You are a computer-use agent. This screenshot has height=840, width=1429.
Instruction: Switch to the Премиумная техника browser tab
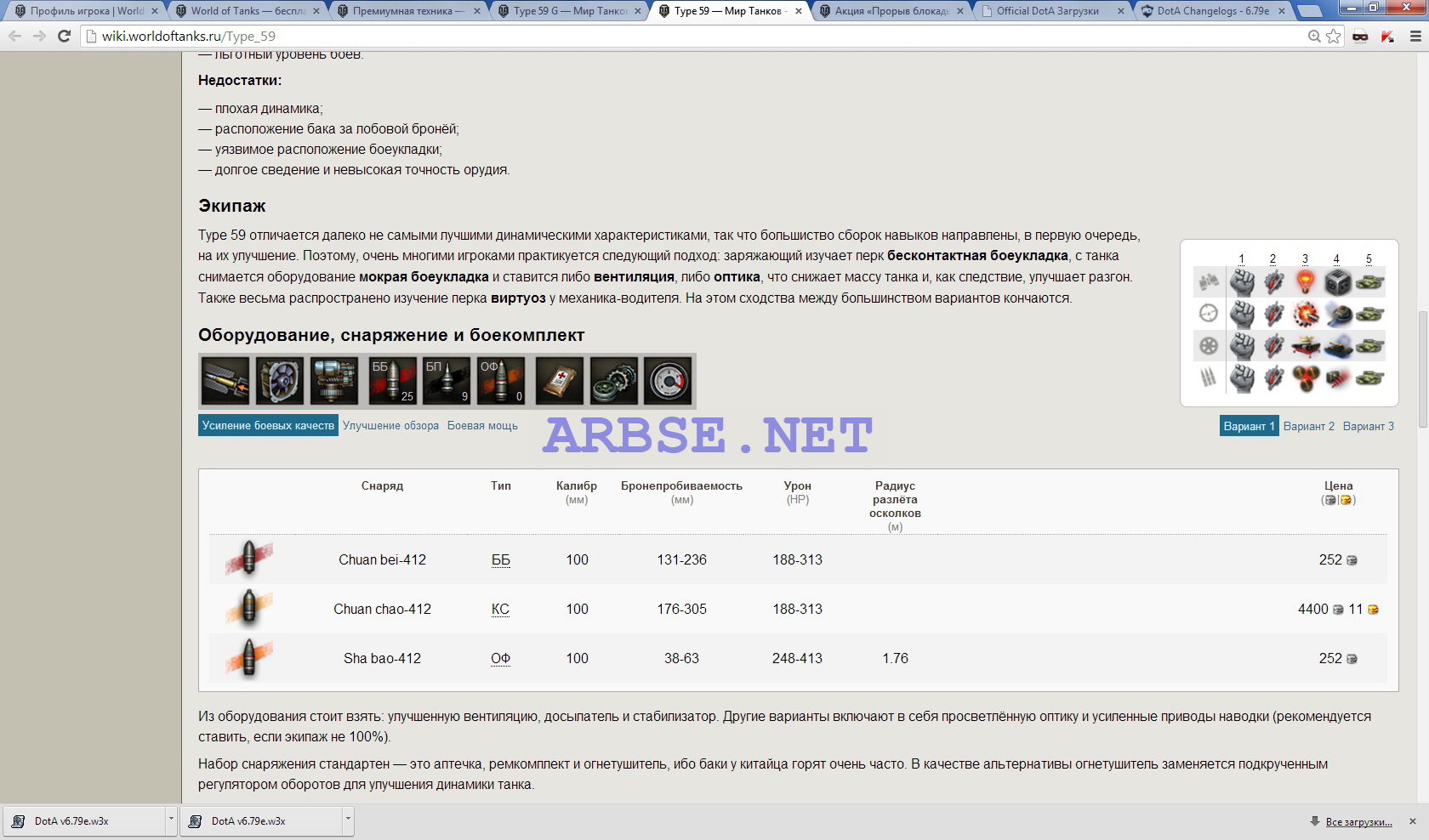tap(408, 11)
